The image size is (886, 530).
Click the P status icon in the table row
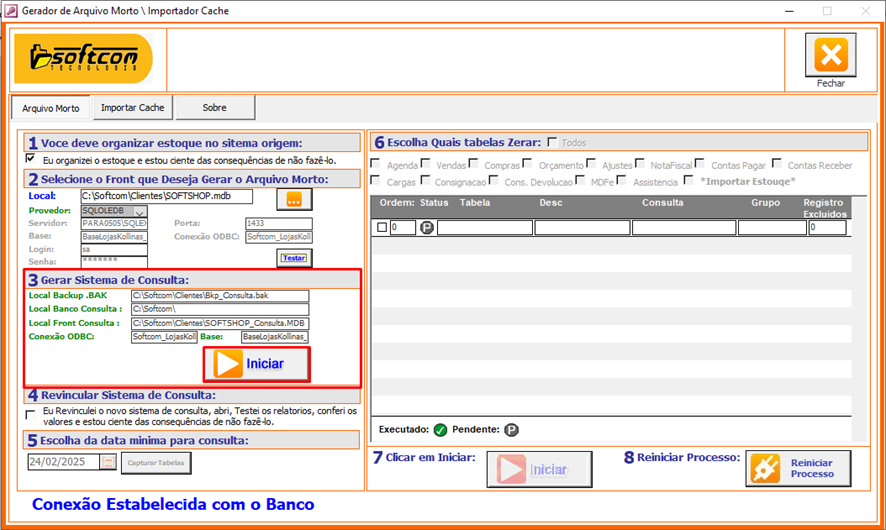click(427, 228)
